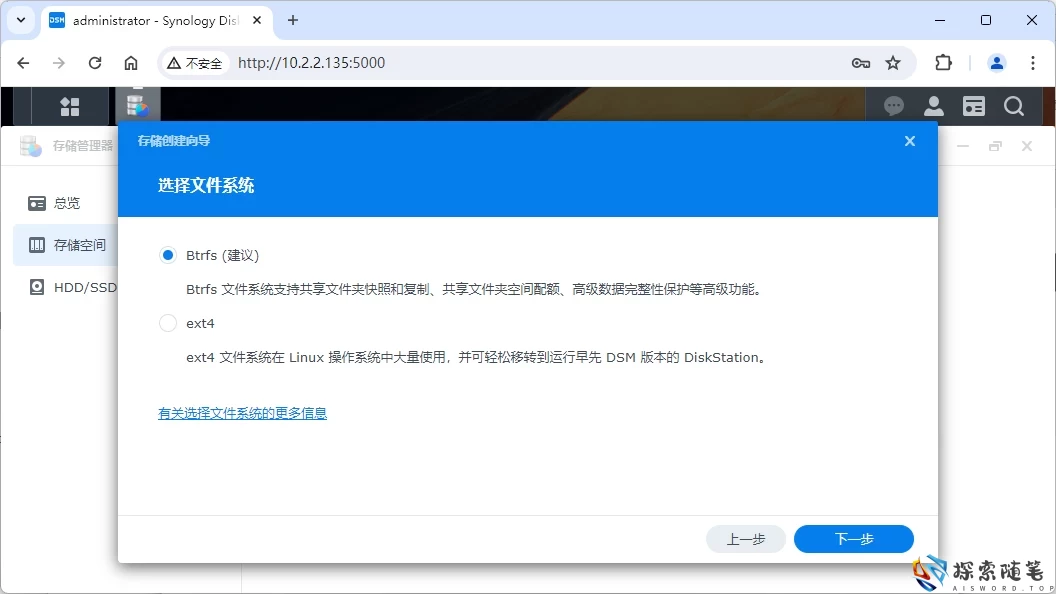
Task: Open DSM search with the magnifier icon
Action: (1014, 105)
